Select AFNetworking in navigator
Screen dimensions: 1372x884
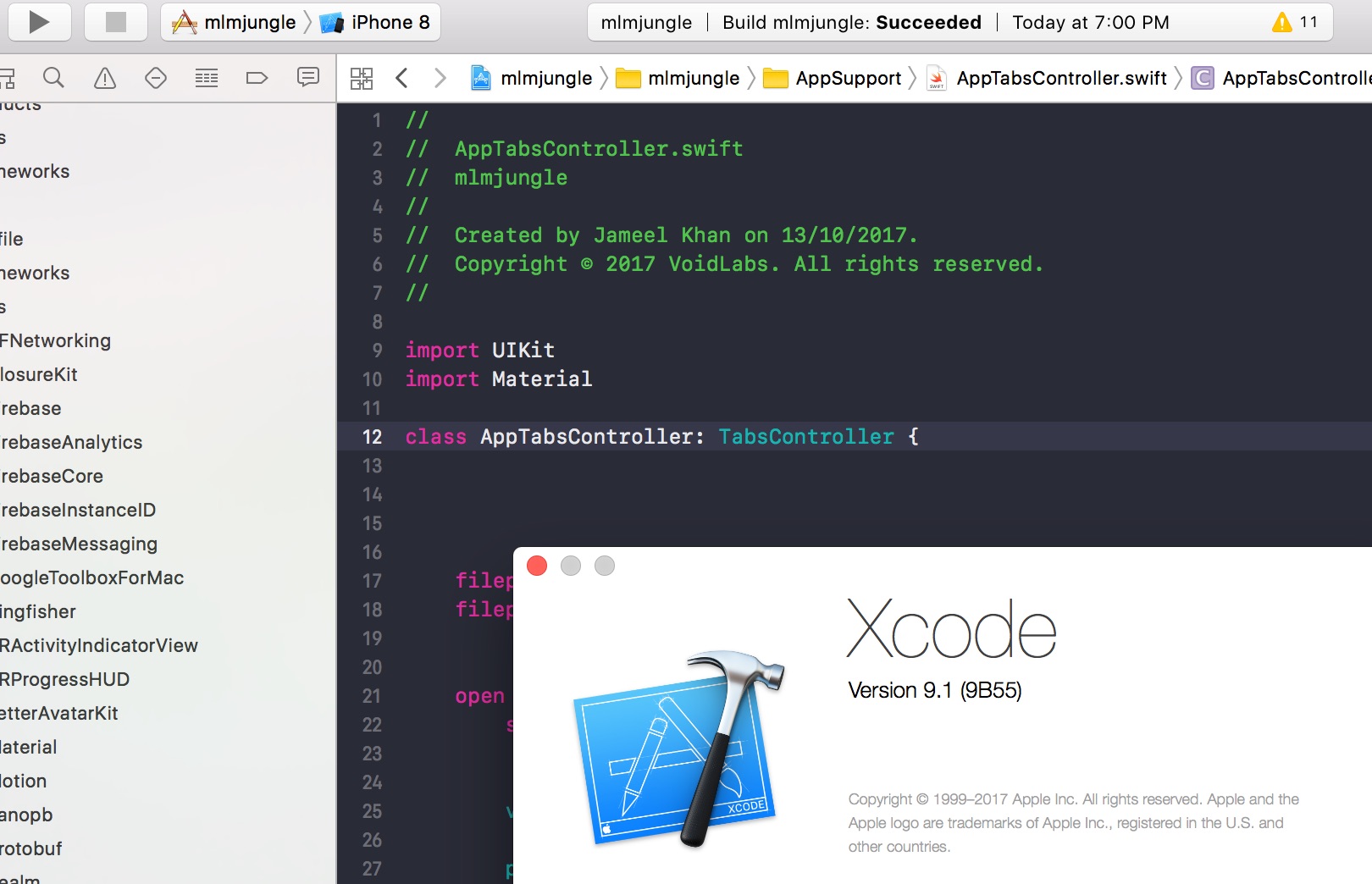point(56,340)
